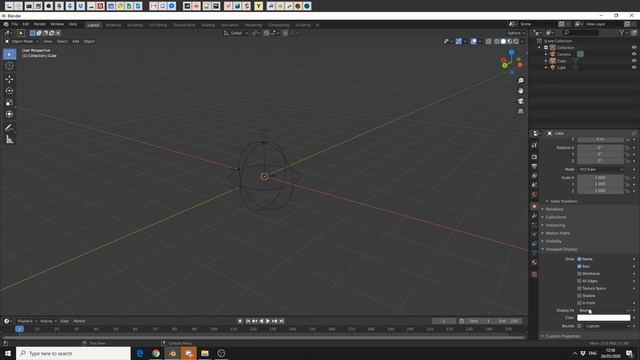This screenshot has width=640, height=360.
Task: Enable the Shadow checkbox
Action: tap(579, 296)
